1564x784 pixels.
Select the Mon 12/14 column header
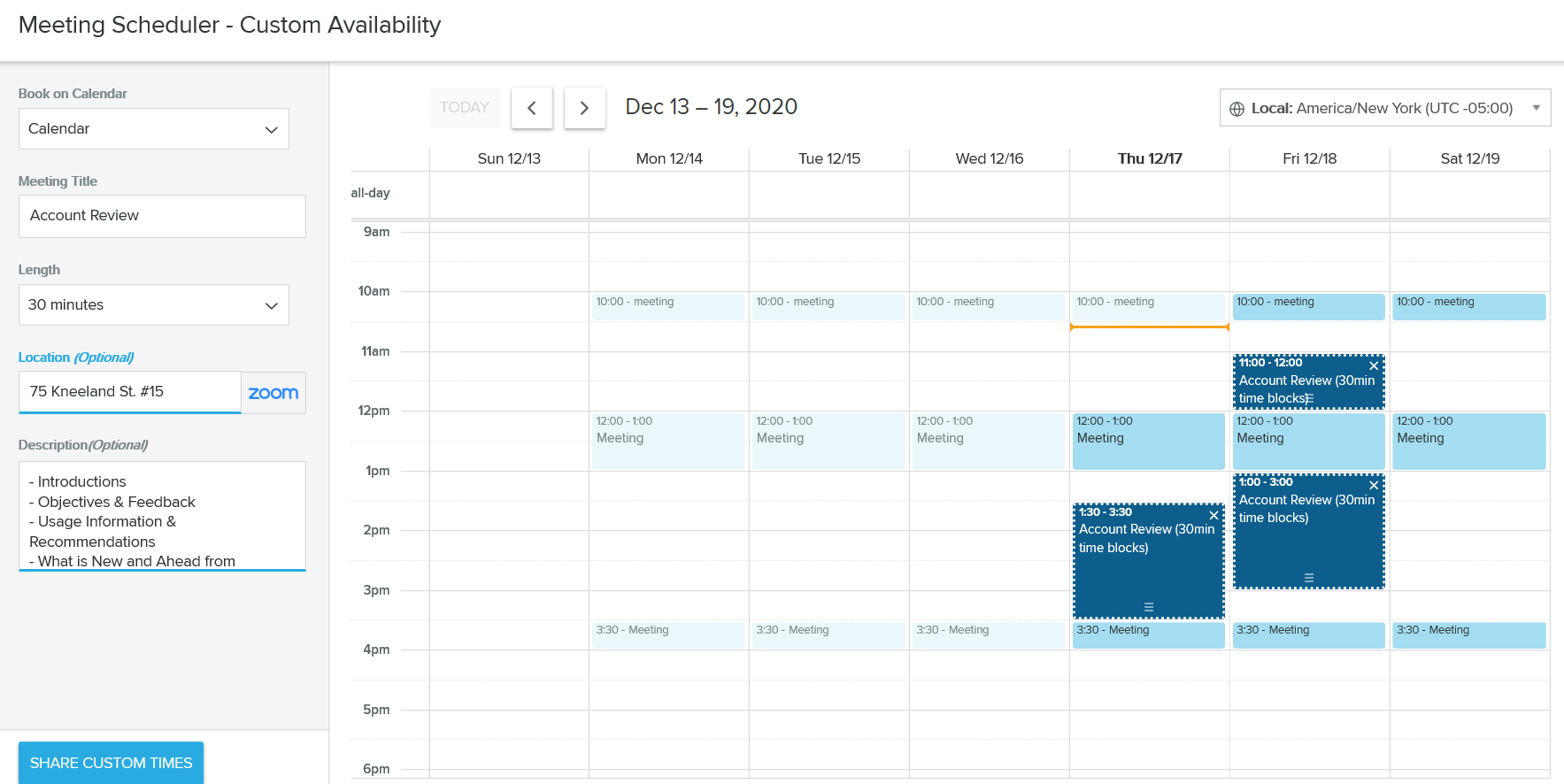[668, 158]
